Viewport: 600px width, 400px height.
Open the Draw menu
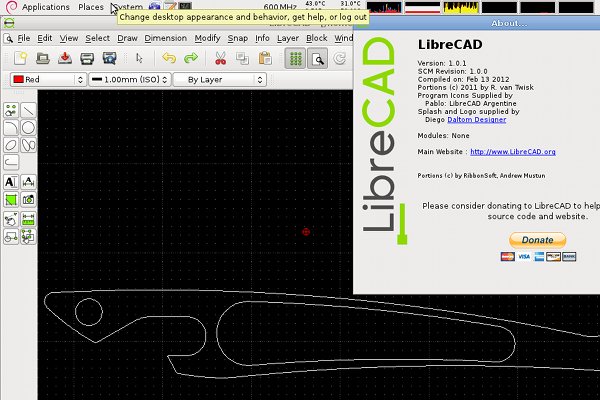pos(127,38)
